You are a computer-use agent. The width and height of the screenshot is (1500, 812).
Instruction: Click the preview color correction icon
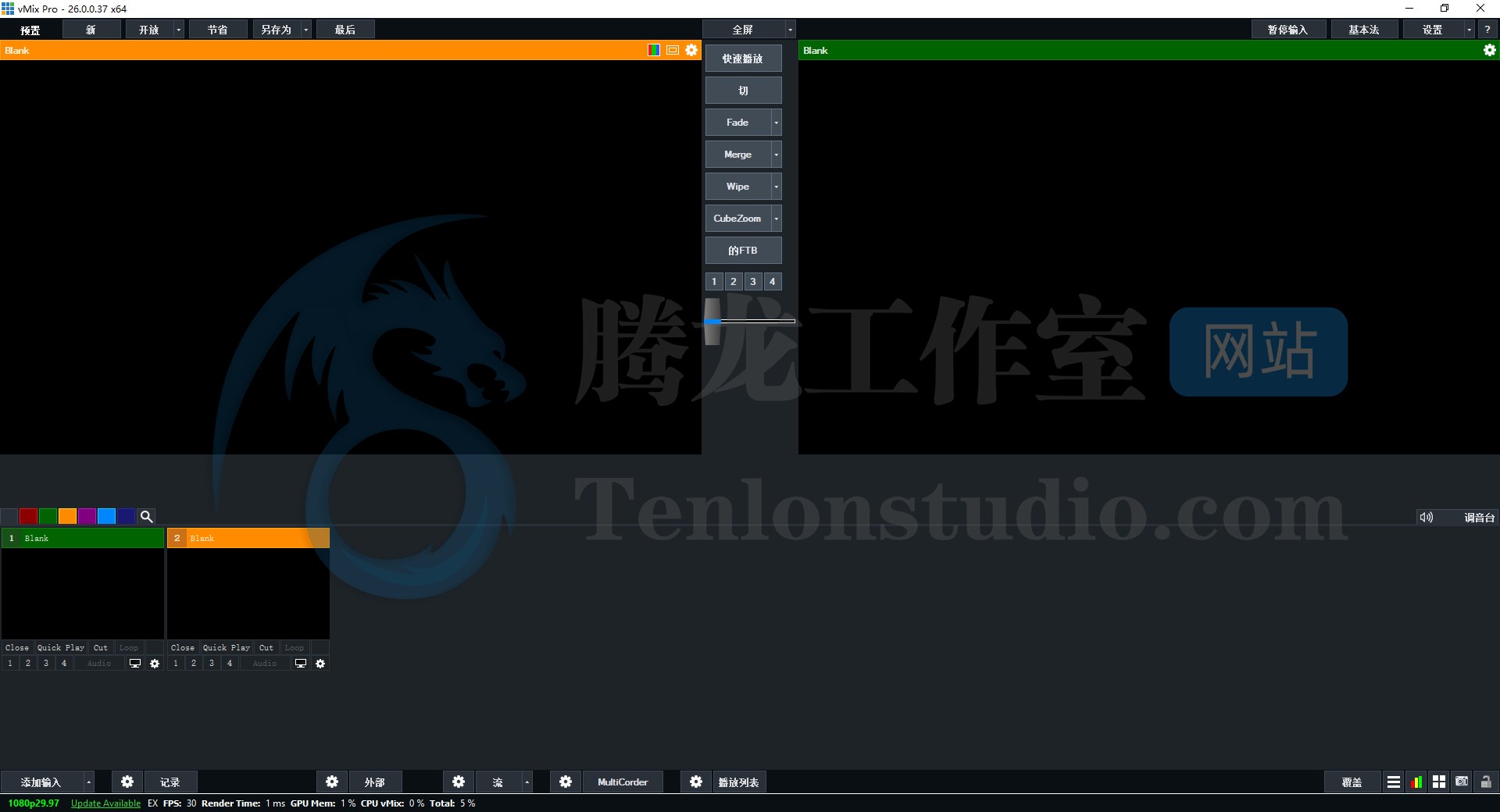pos(654,50)
